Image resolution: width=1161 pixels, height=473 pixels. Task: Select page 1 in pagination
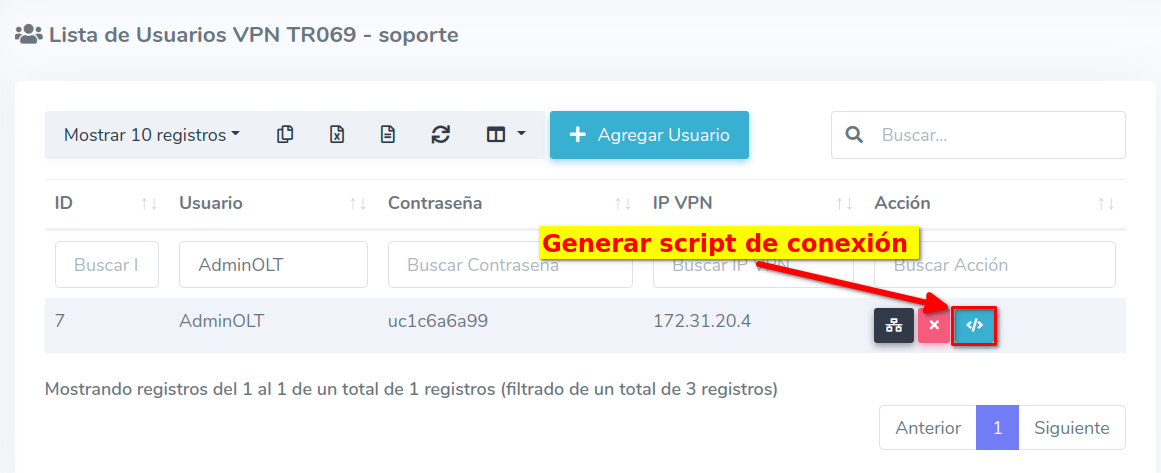point(997,428)
